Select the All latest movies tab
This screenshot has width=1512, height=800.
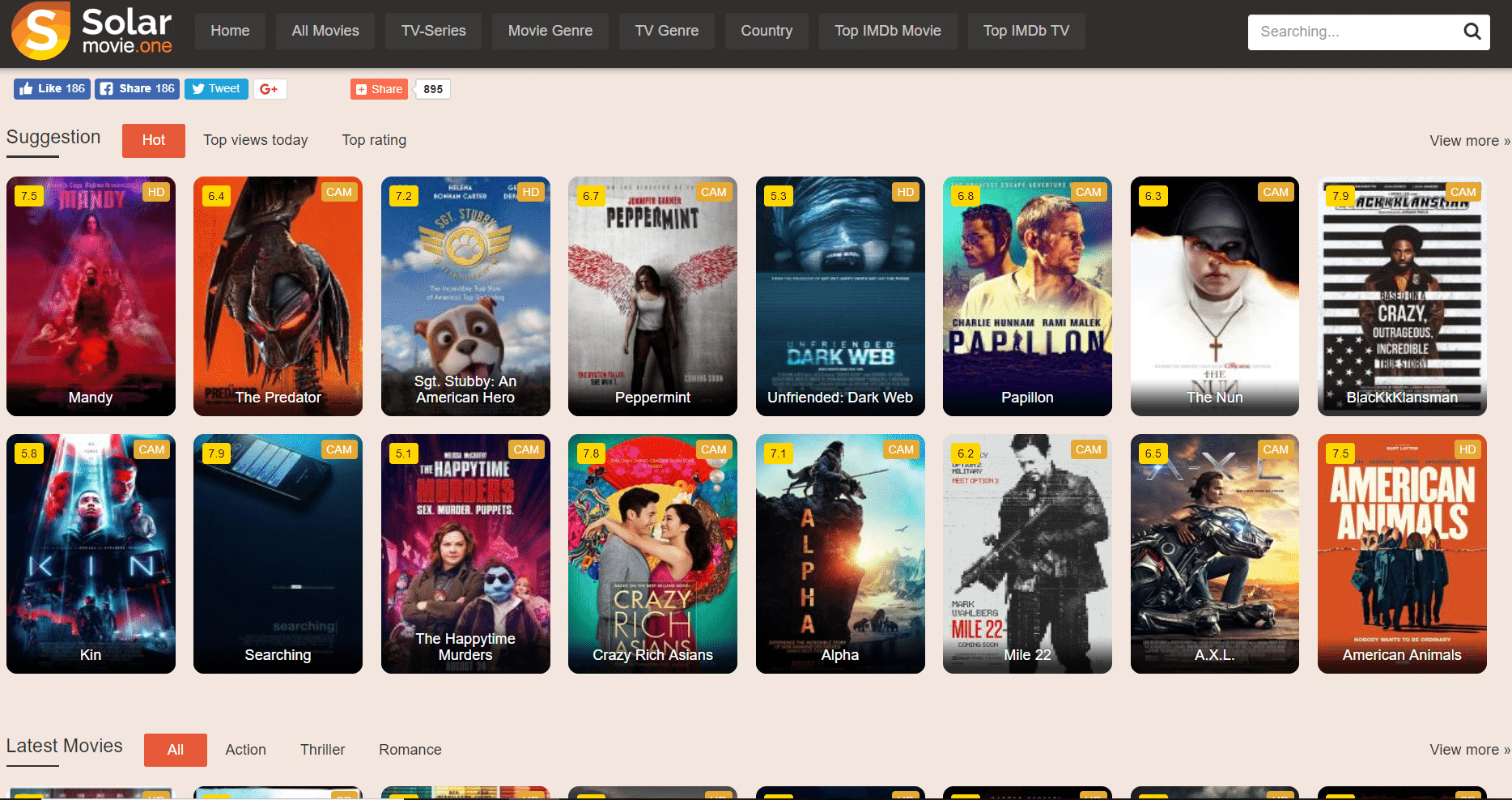point(176,750)
